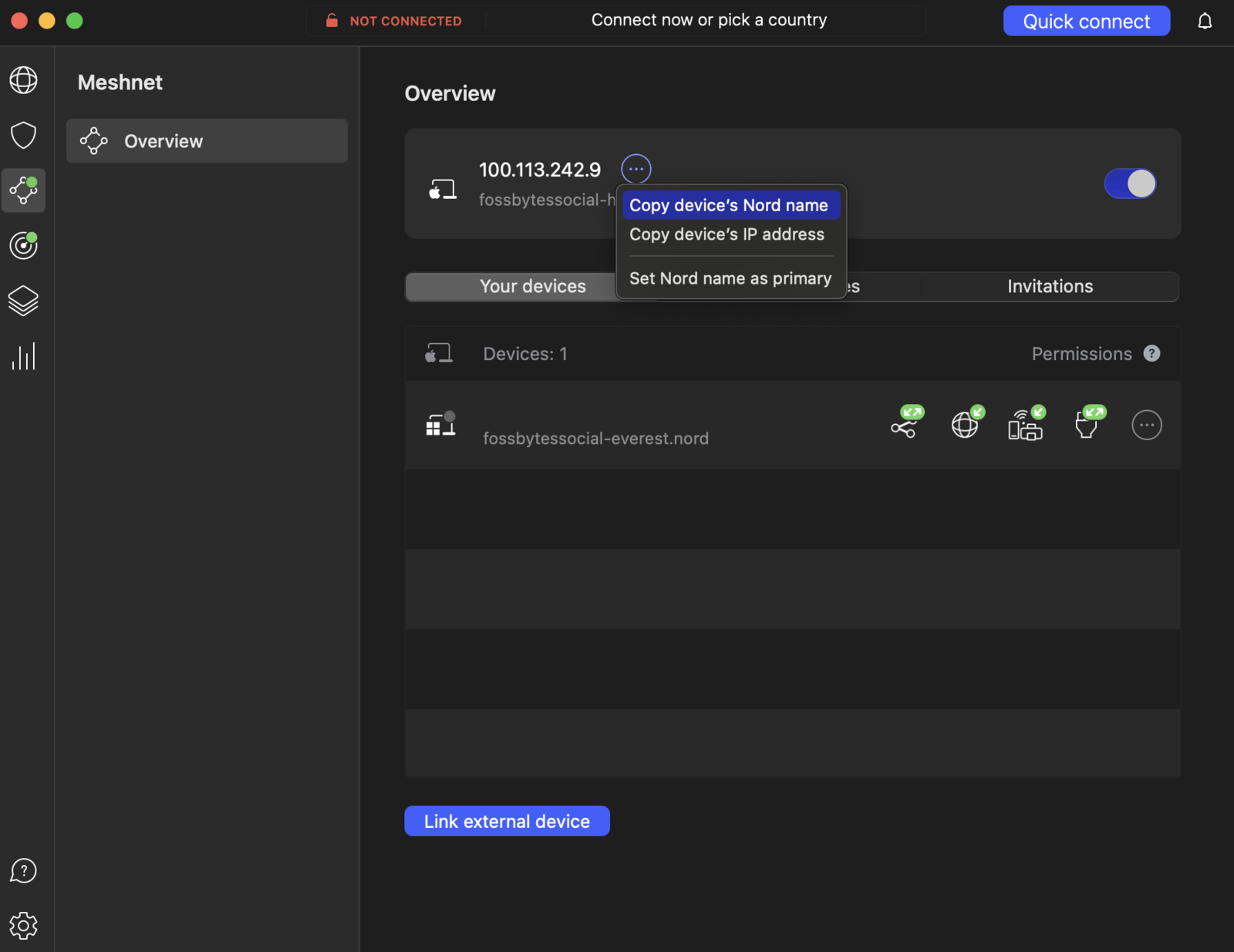1234x952 pixels.
Task: Click the Permissions help question mark
Action: 1153,353
